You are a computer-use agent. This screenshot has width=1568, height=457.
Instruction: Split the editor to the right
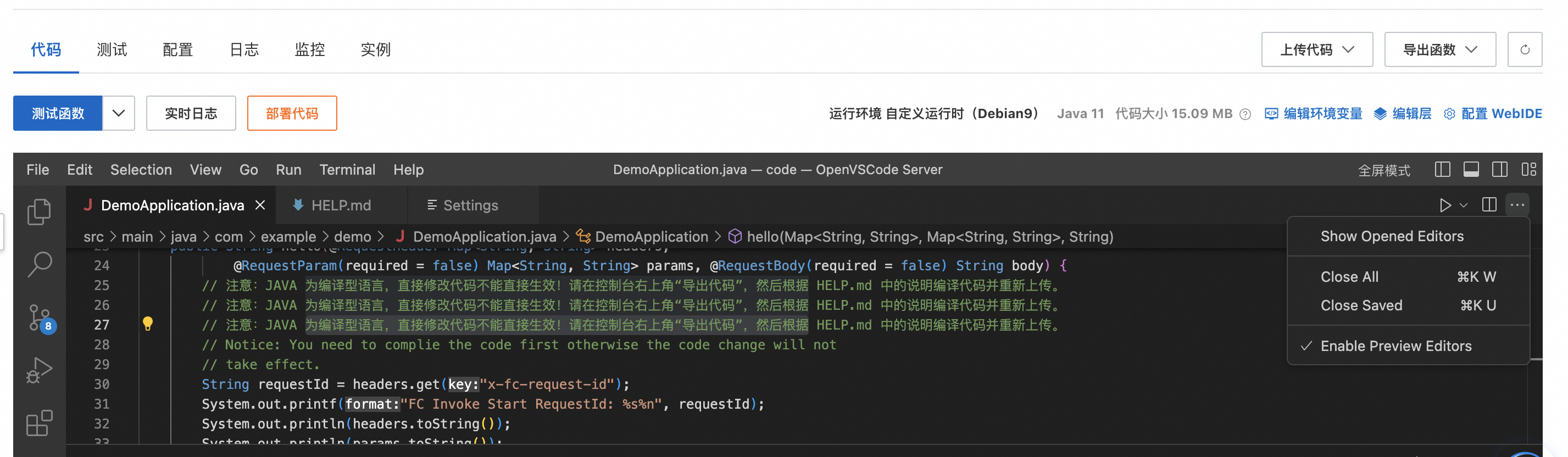click(1489, 205)
